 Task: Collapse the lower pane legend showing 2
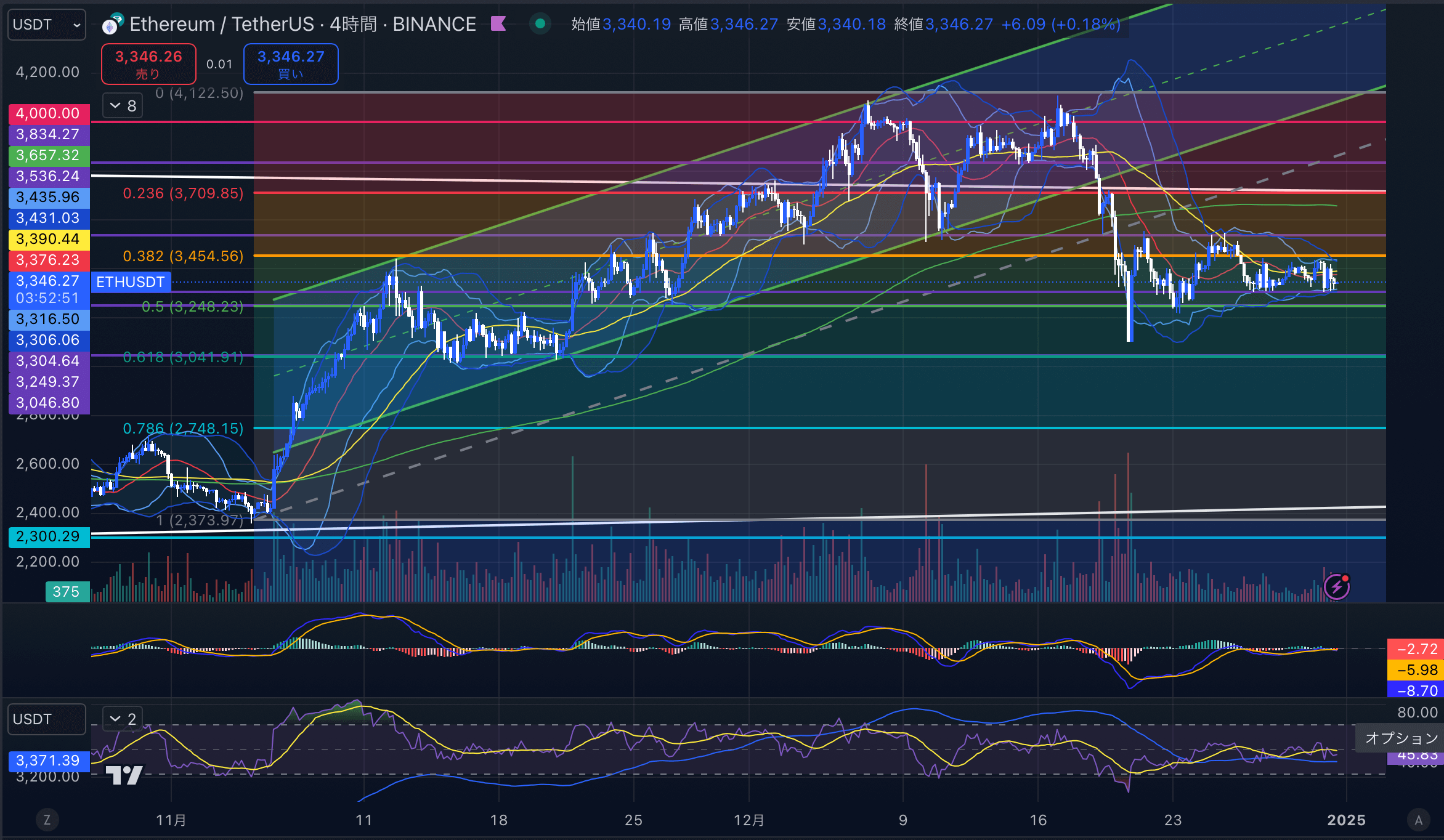(123, 719)
